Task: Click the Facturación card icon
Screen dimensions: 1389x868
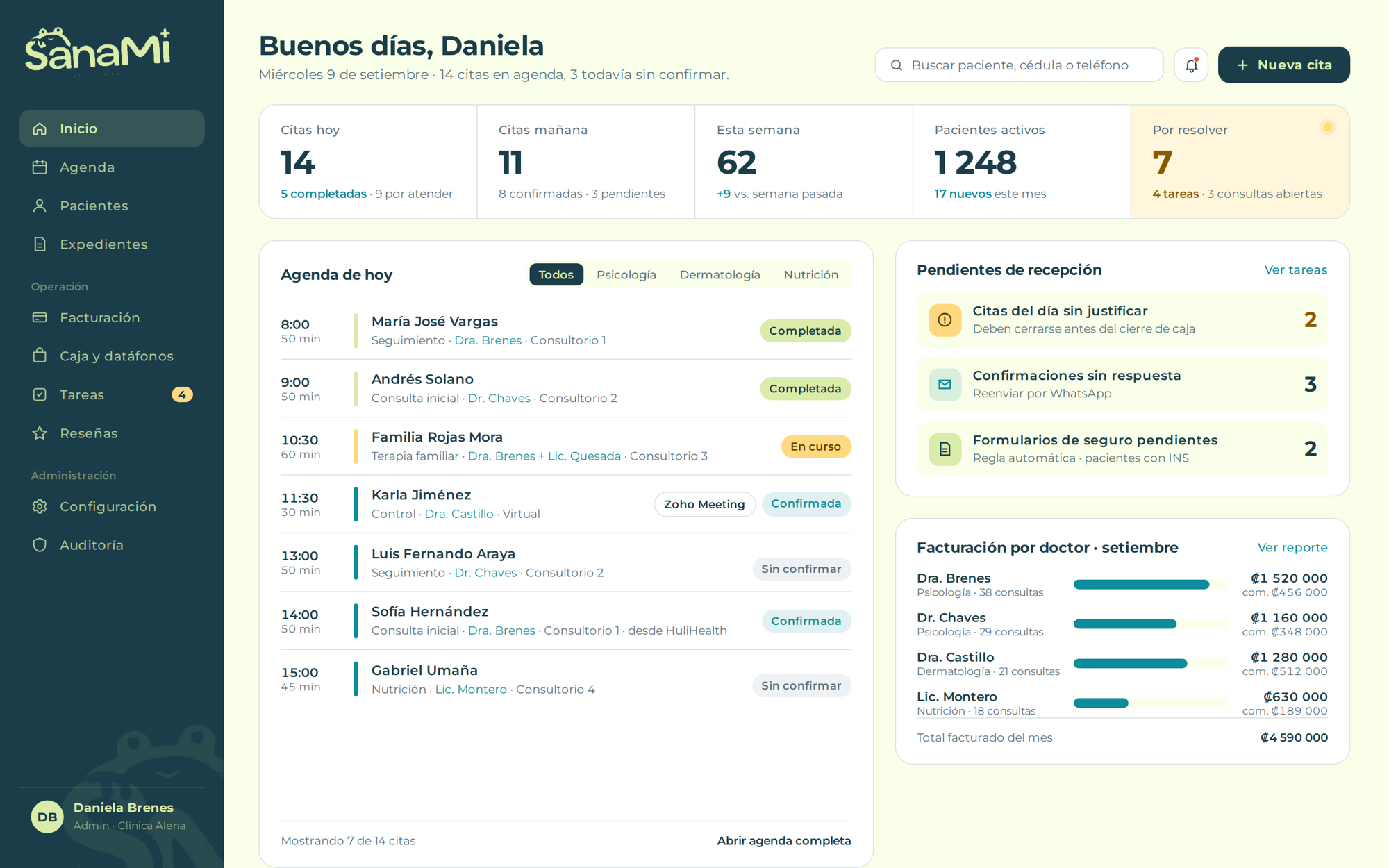Action: click(40, 317)
